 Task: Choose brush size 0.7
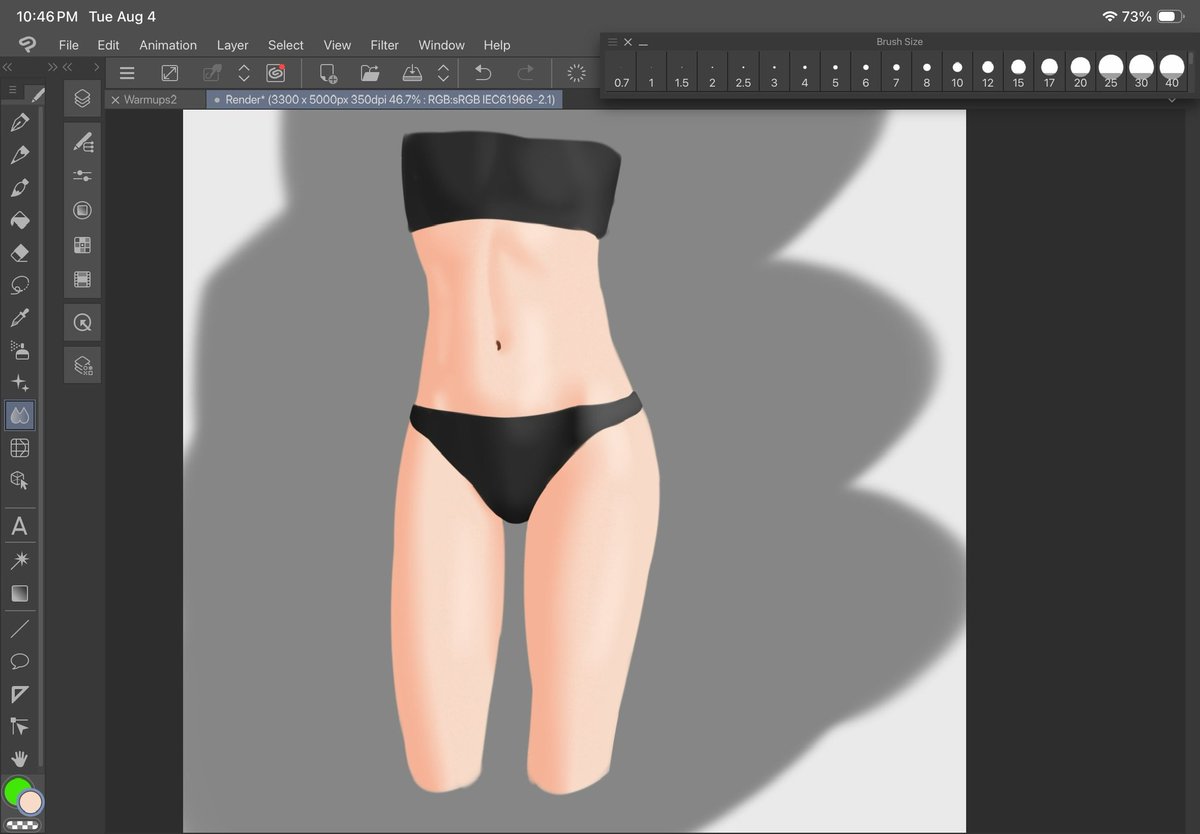(x=621, y=73)
